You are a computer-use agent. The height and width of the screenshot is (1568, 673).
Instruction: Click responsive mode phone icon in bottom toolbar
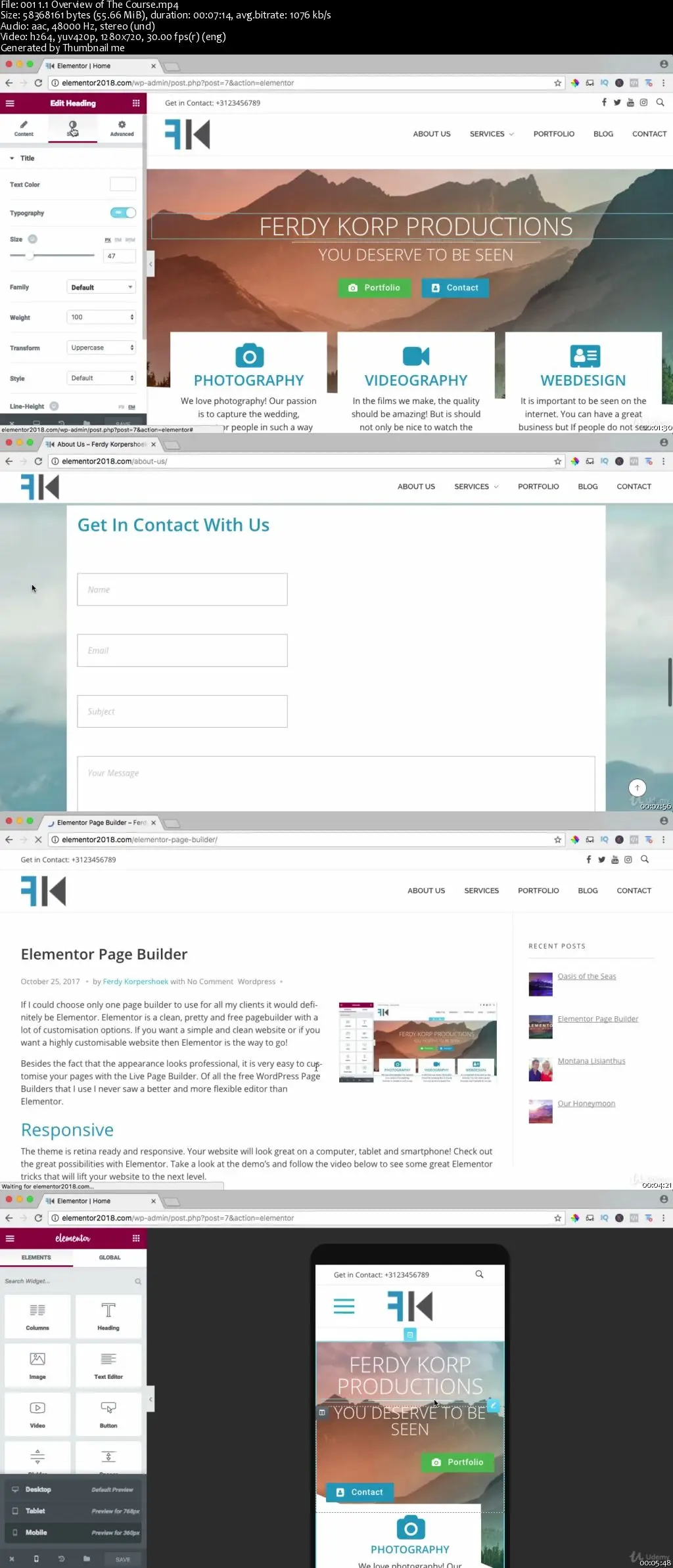click(x=36, y=1558)
